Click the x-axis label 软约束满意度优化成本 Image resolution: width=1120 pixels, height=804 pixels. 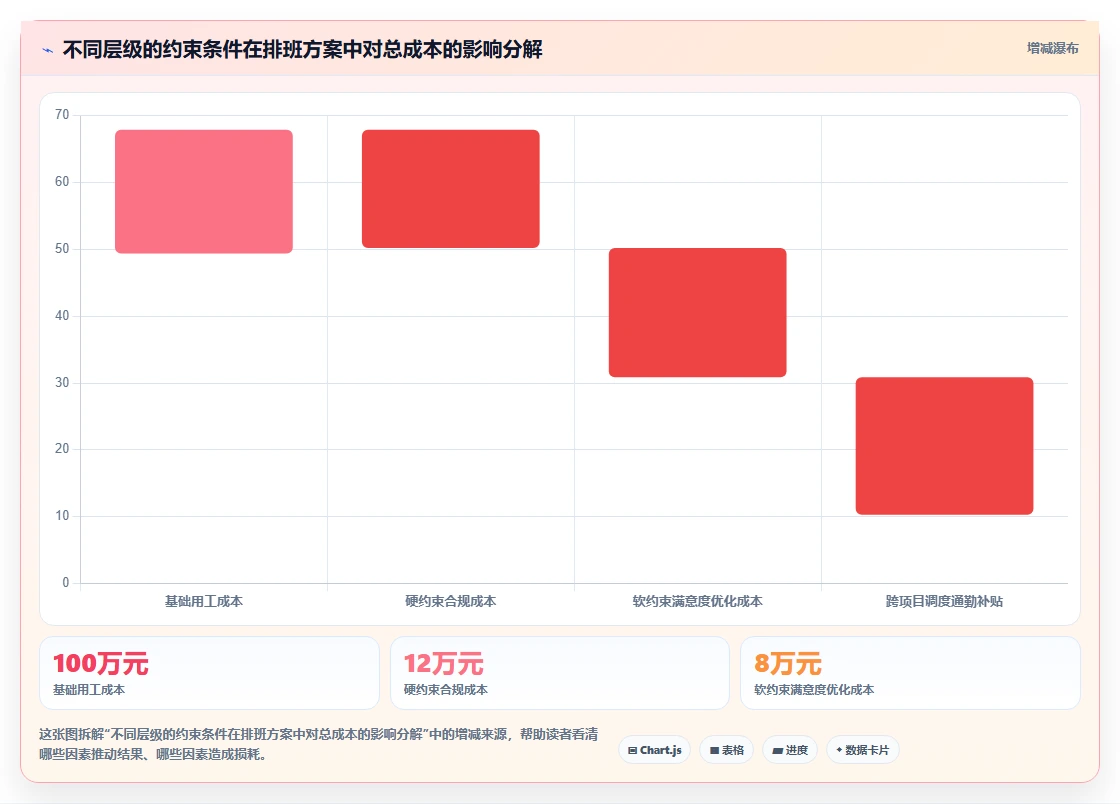[x=697, y=601]
